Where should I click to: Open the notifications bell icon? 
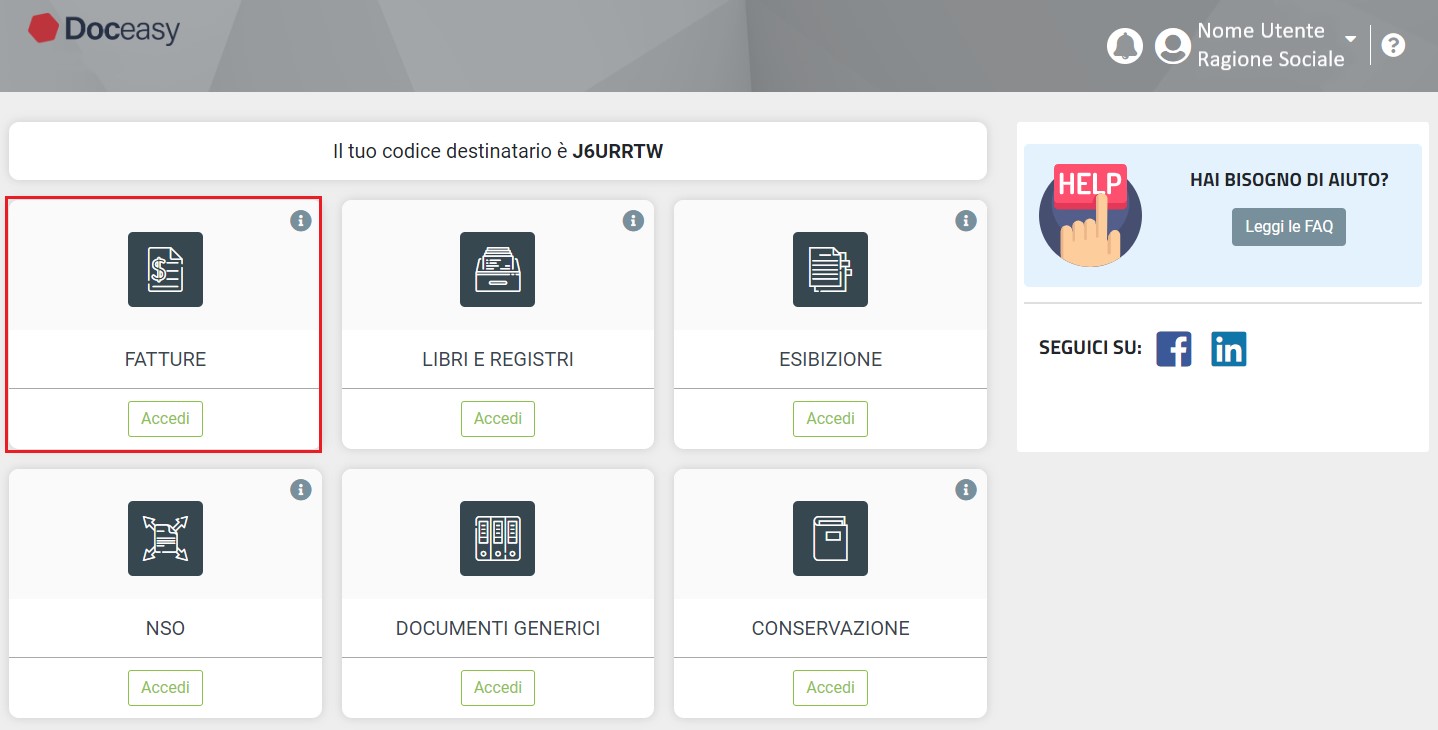click(1124, 45)
